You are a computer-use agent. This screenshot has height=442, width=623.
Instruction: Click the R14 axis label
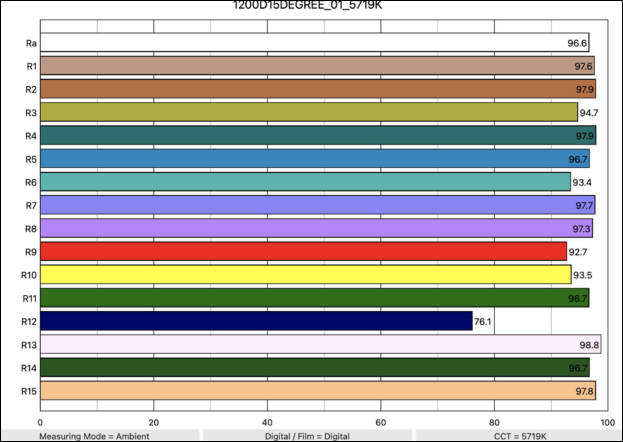(29, 368)
